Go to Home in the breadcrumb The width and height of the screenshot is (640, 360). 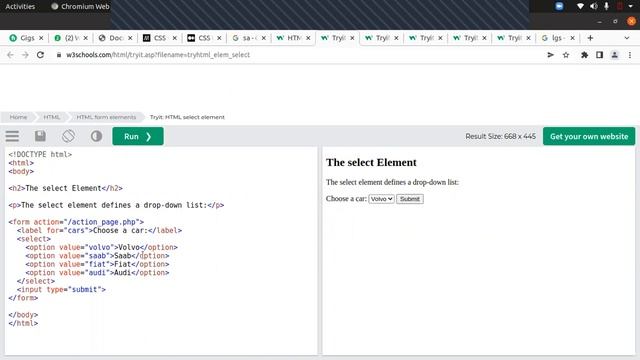pyautogui.click(x=18, y=117)
